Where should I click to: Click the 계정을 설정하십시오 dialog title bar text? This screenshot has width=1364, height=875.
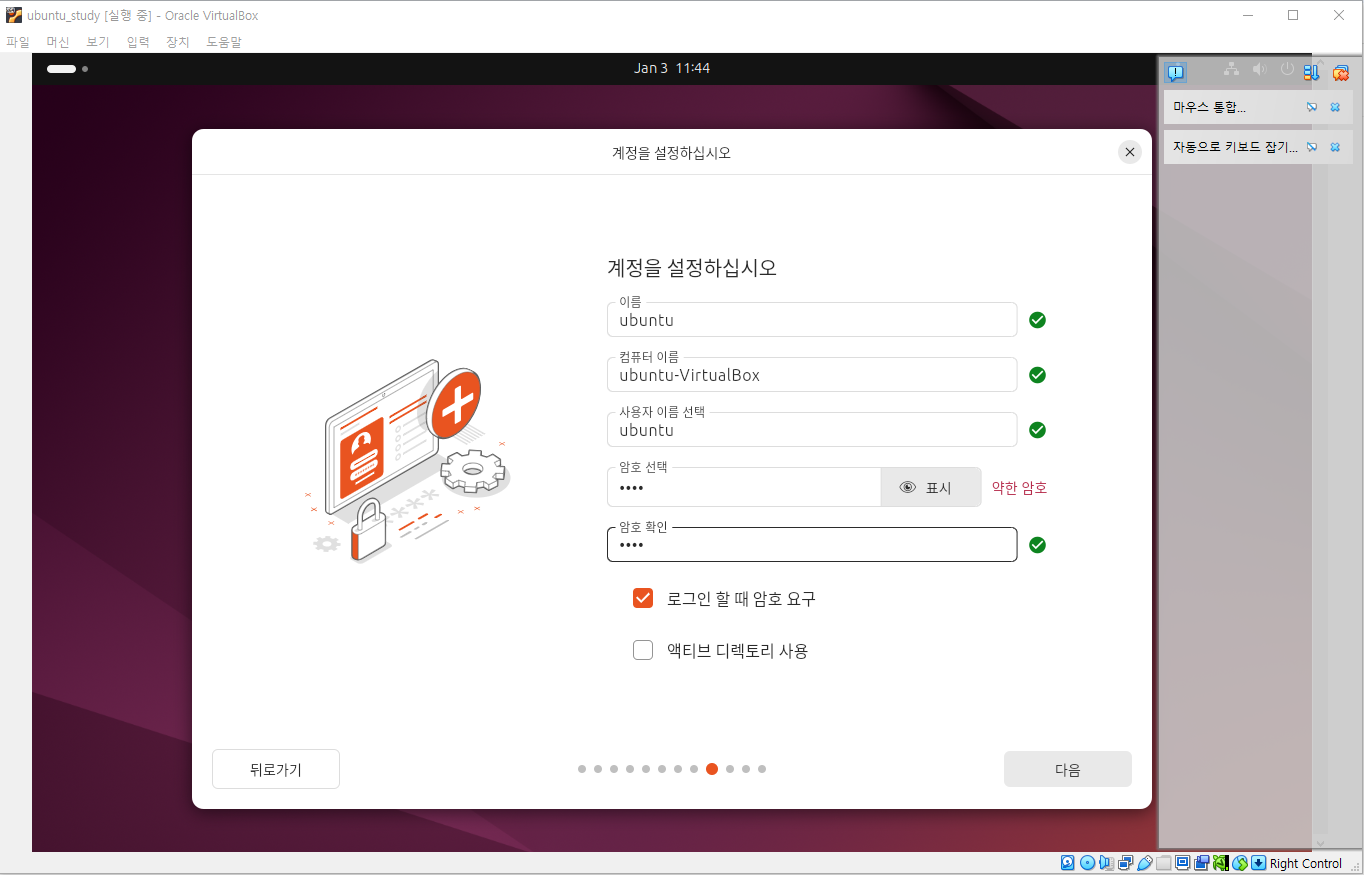671,153
